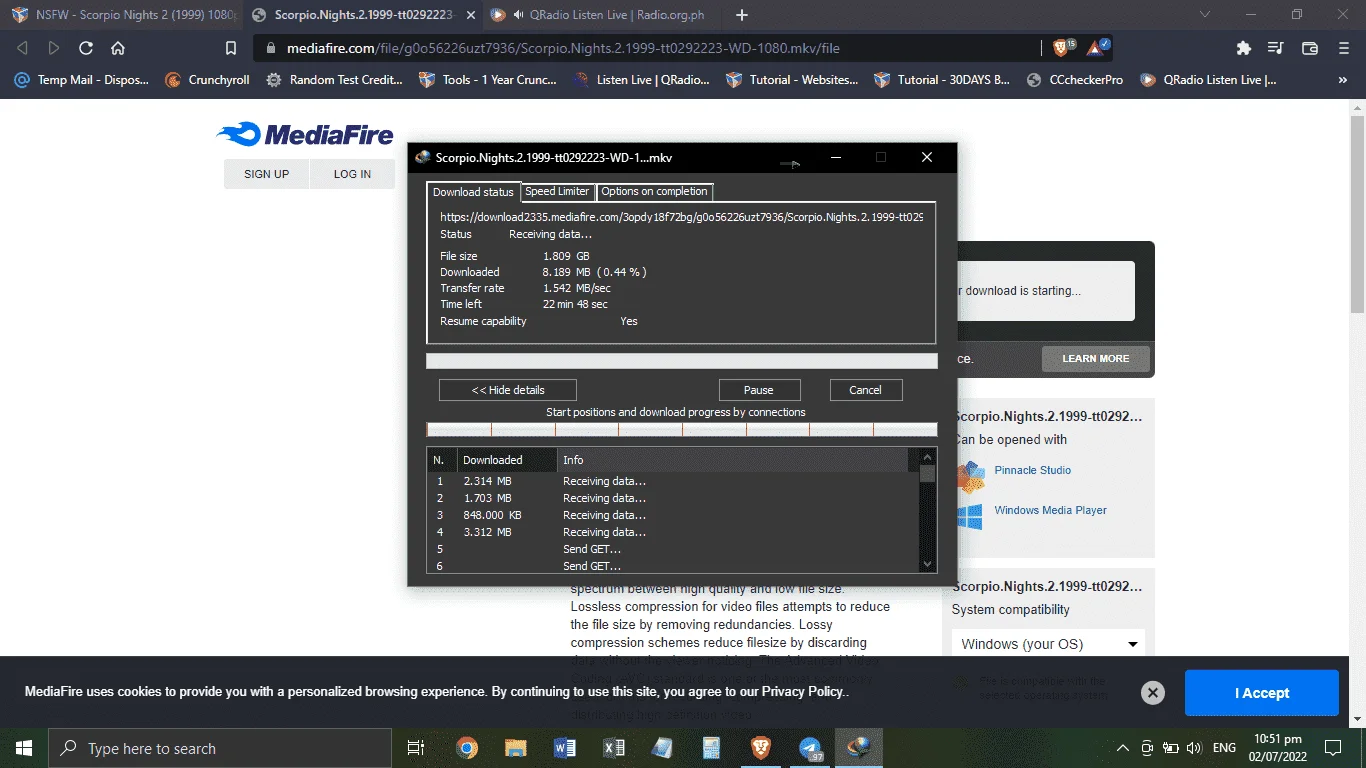Open Crunchyroll bookmark
1366x768 pixels.
coord(207,80)
